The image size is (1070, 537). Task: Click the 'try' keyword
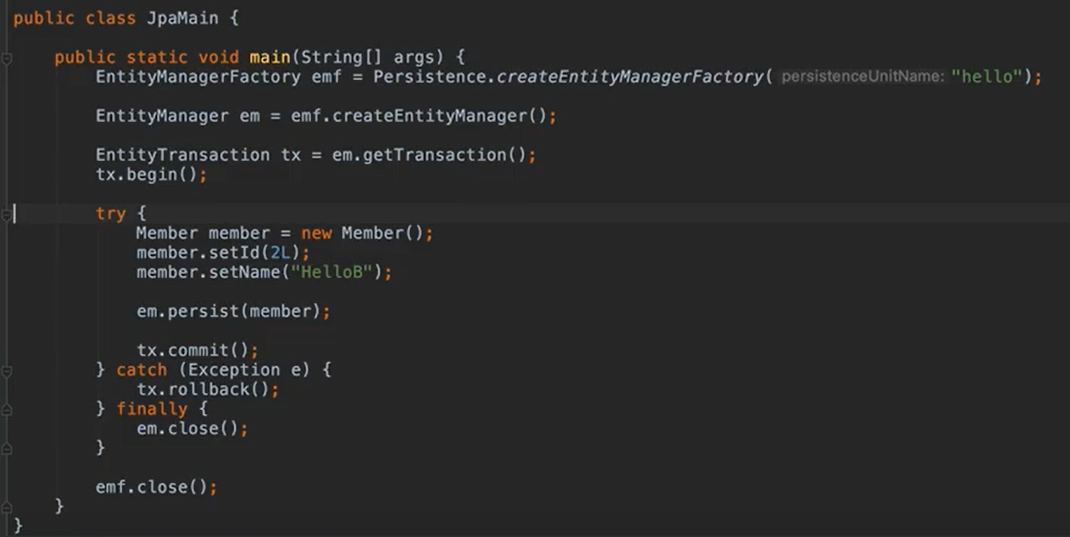click(x=111, y=214)
